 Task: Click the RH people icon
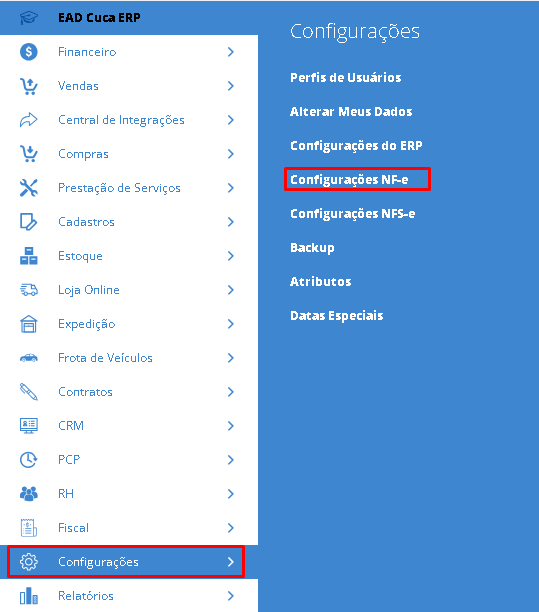click(x=28, y=493)
